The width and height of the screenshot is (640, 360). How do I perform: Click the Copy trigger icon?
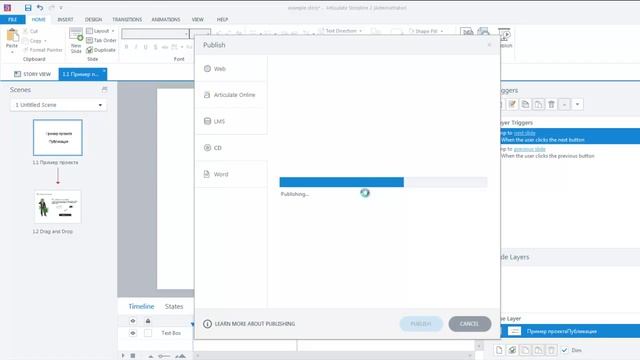tap(525, 104)
